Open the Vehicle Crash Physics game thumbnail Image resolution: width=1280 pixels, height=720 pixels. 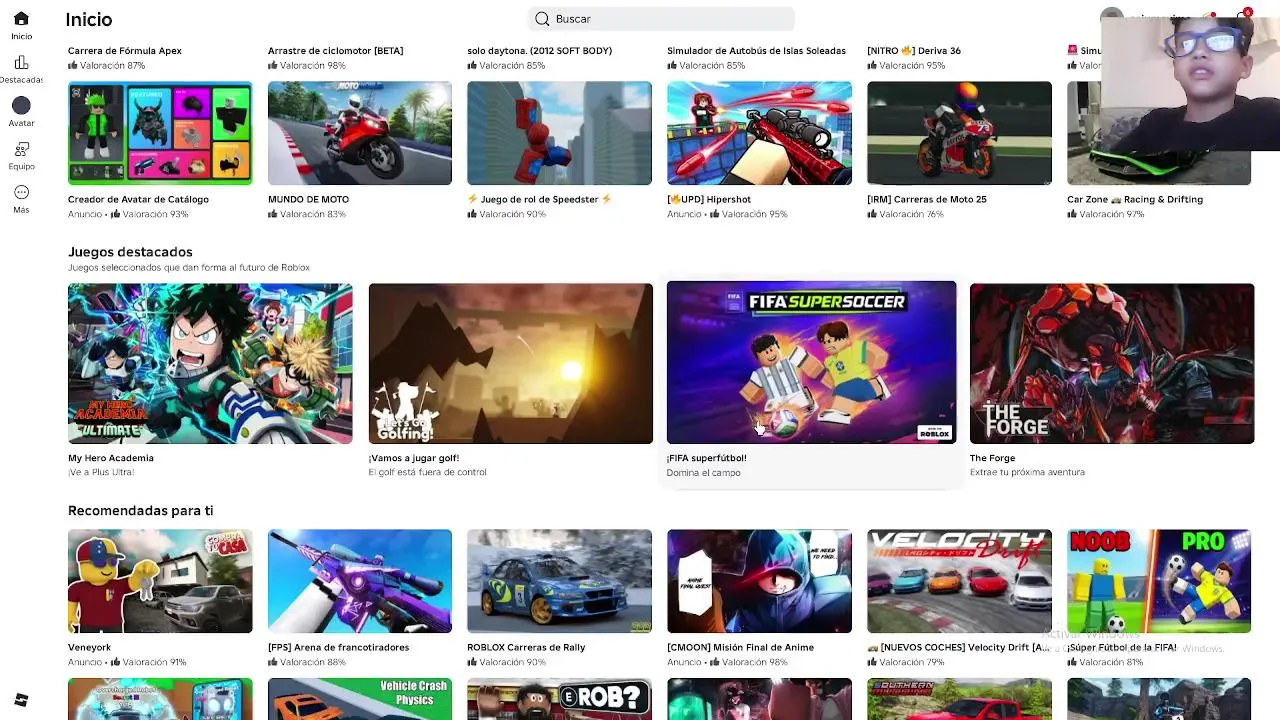[360, 699]
